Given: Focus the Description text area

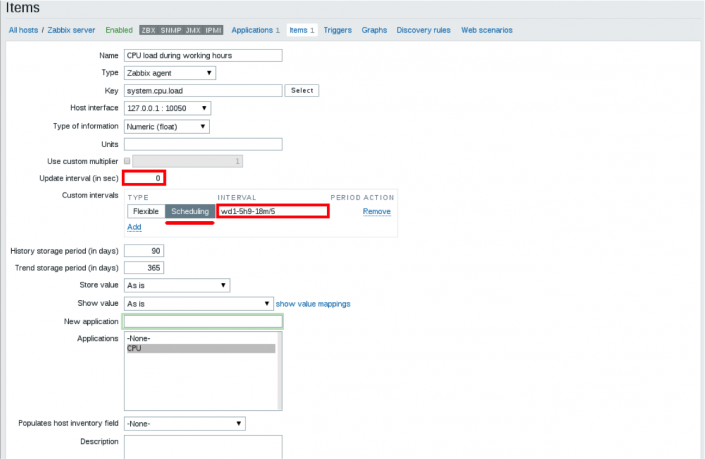Looking at the screenshot, I should coord(203,447).
